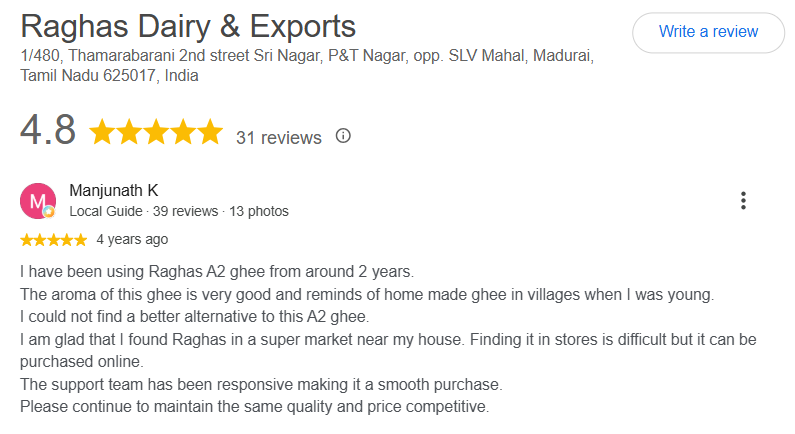Click the small five-star review rating

pyautogui.click(x=54, y=240)
